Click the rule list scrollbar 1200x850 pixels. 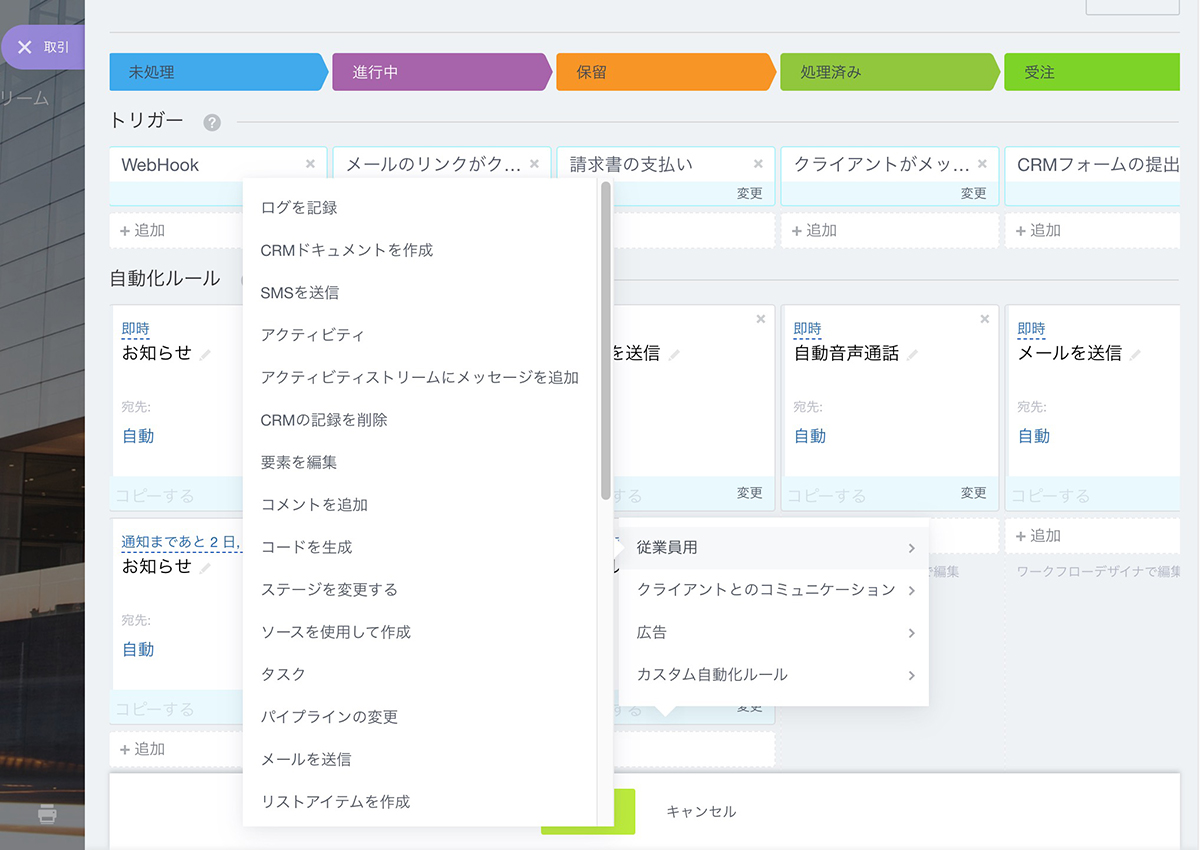point(606,340)
